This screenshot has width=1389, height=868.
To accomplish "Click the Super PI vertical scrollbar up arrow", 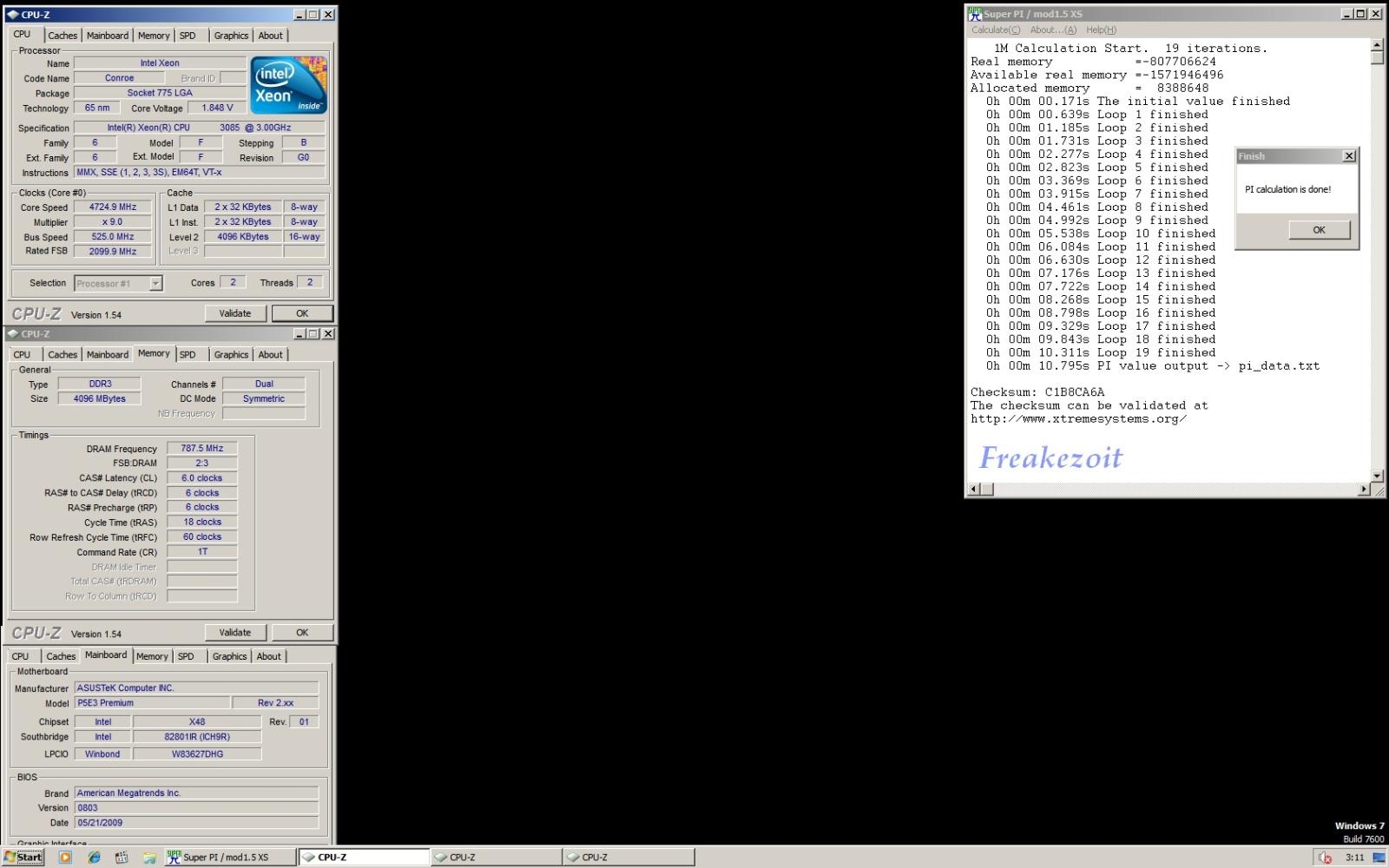I will pos(1378,44).
